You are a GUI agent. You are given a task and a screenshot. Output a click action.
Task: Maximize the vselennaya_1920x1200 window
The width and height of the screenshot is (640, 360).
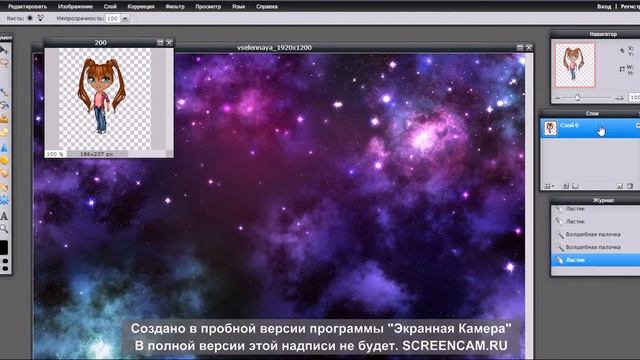(x=520, y=47)
